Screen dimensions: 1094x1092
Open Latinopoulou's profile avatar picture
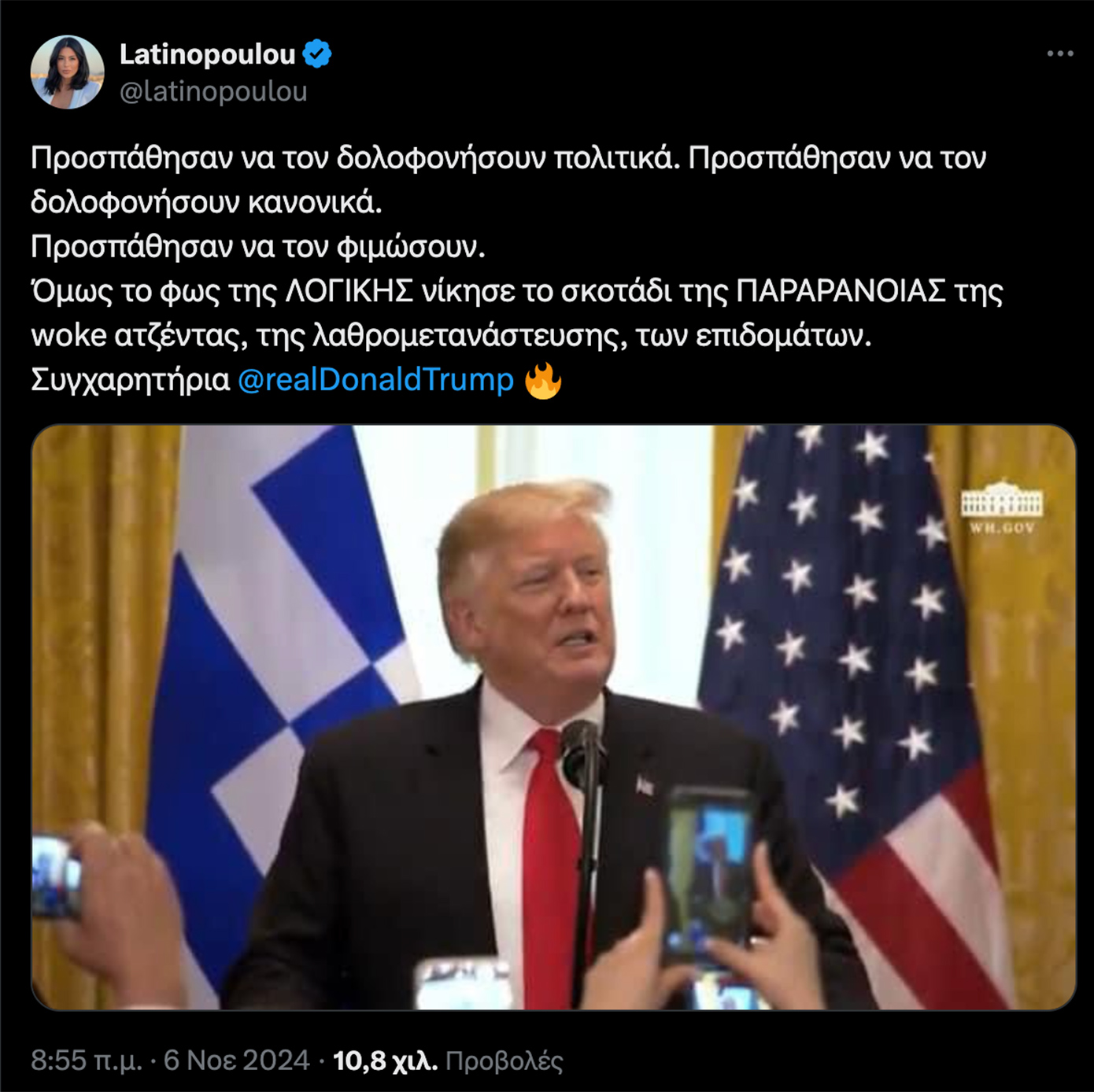[x=67, y=72]
